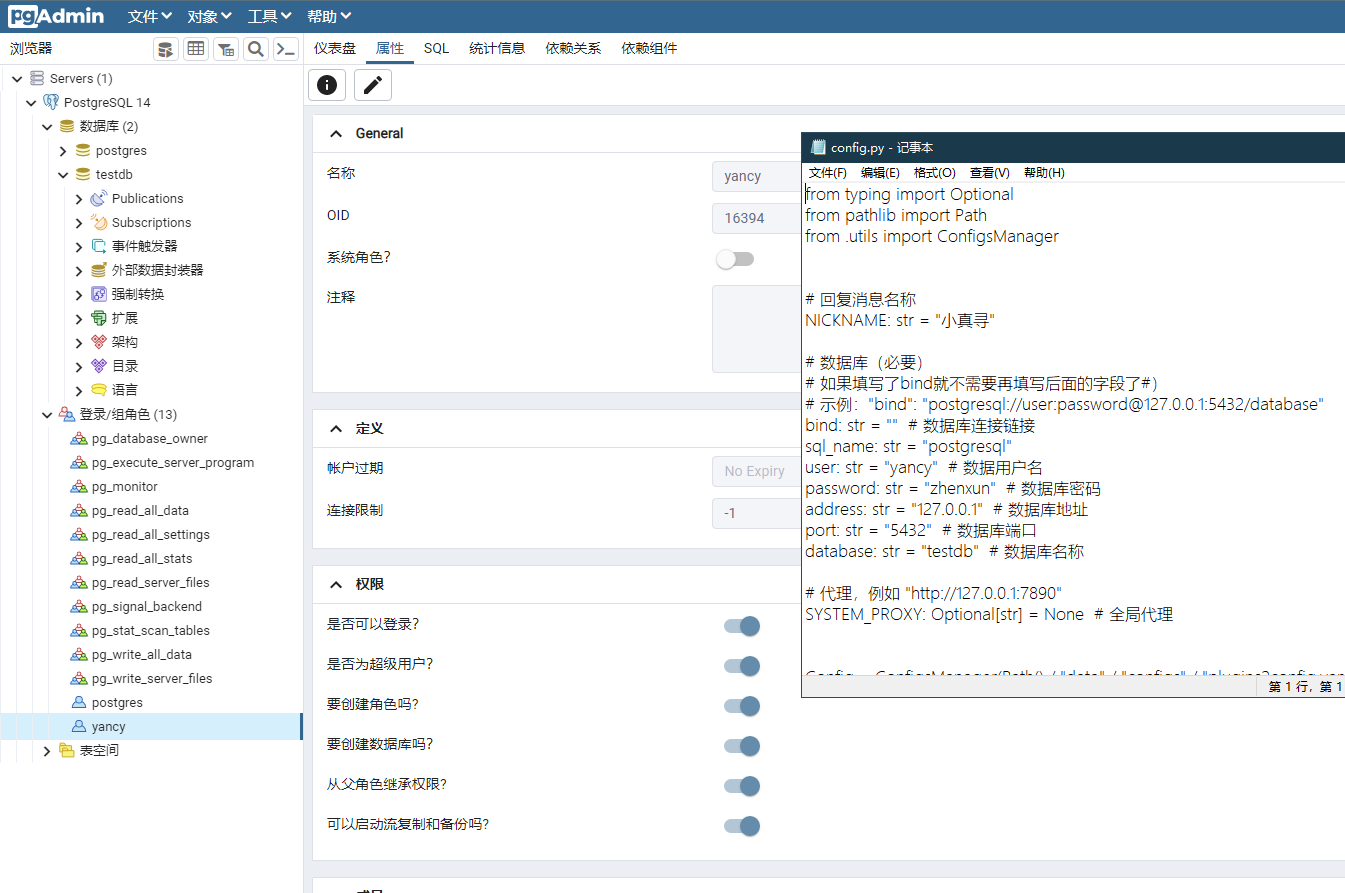Collapse the General section header
Image resolution: width=1345 pixels, height=893 pixels.
(336, 133)
